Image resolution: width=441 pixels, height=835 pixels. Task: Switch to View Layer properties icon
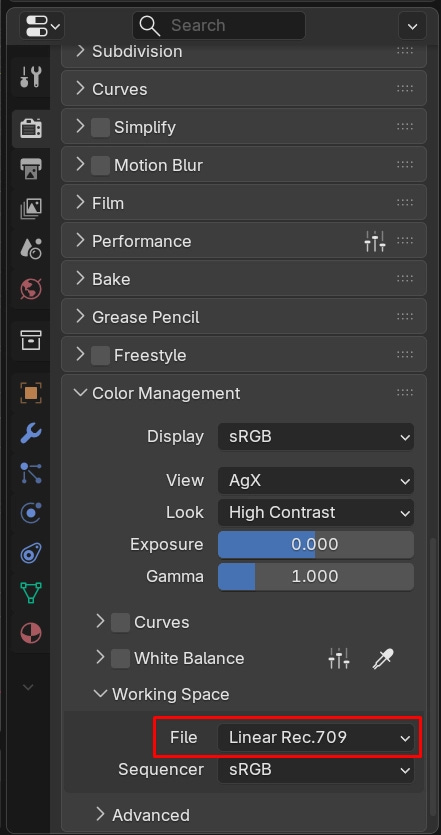[31, 208]
